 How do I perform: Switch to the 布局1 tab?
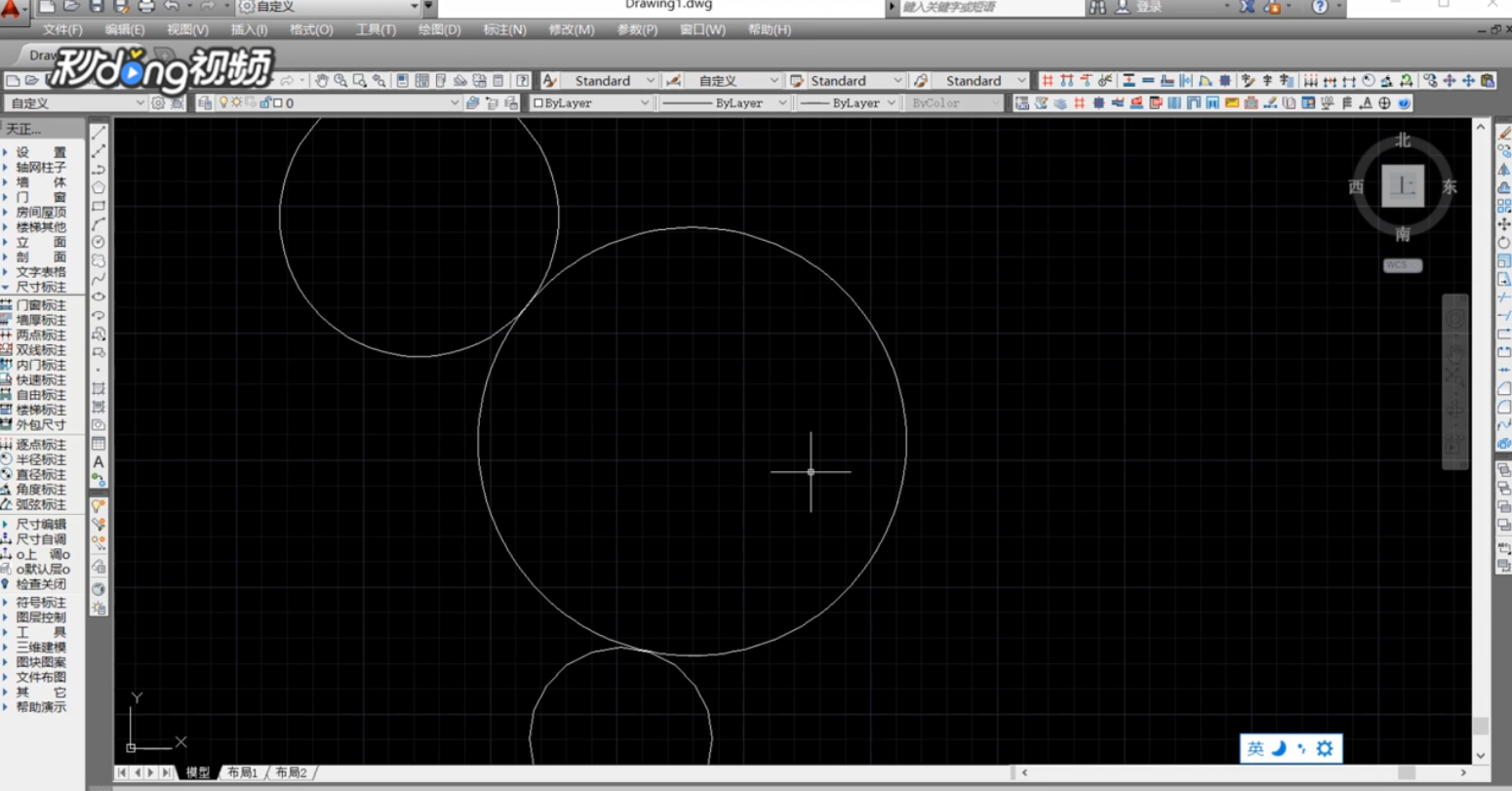click(x=243, y=772)
